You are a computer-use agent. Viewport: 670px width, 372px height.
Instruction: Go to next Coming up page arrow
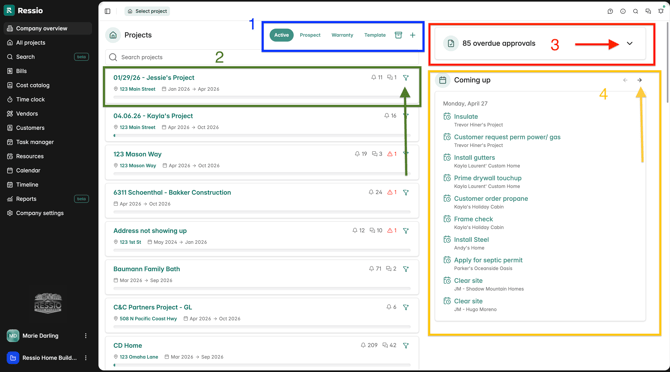click(x=640, y=80)
